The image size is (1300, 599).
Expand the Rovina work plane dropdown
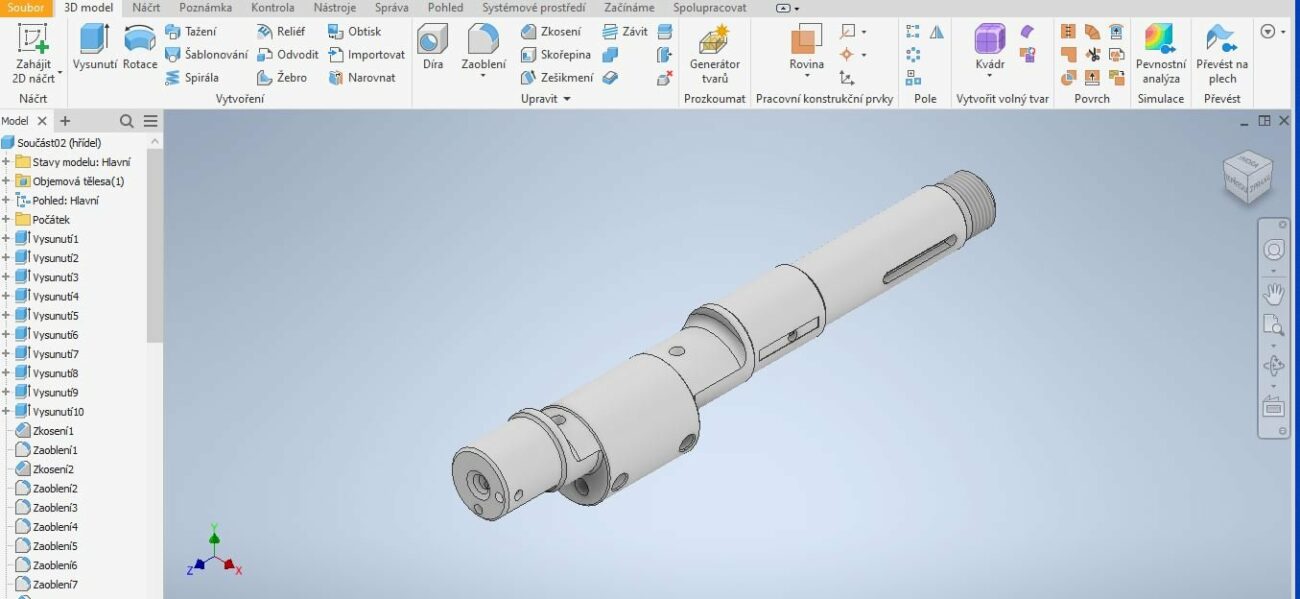click(x=806, y=76)
